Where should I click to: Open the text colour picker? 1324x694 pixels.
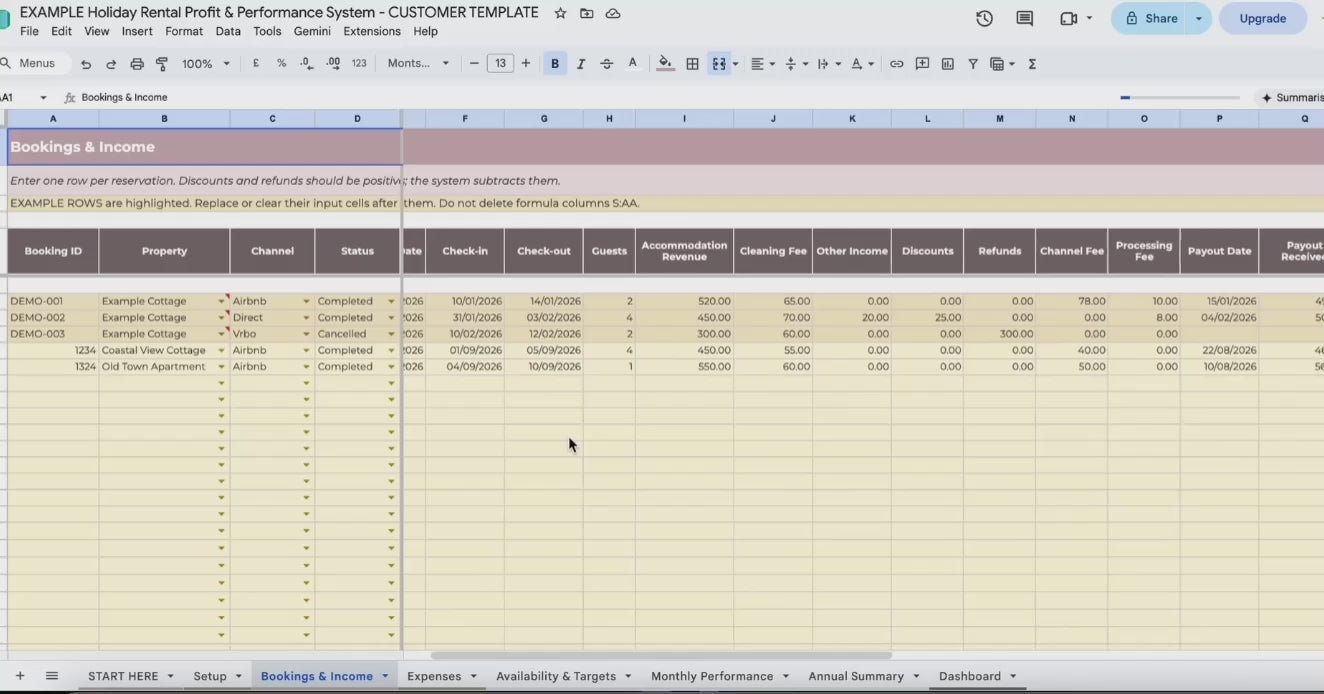tap(632, 63)
